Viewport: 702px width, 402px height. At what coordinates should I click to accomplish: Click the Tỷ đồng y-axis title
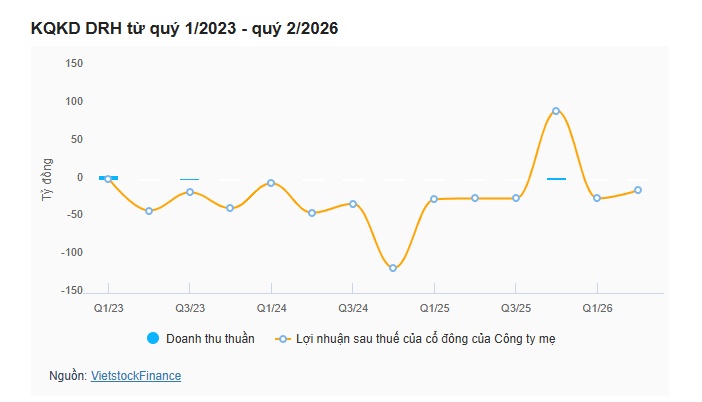coord(47,180)
